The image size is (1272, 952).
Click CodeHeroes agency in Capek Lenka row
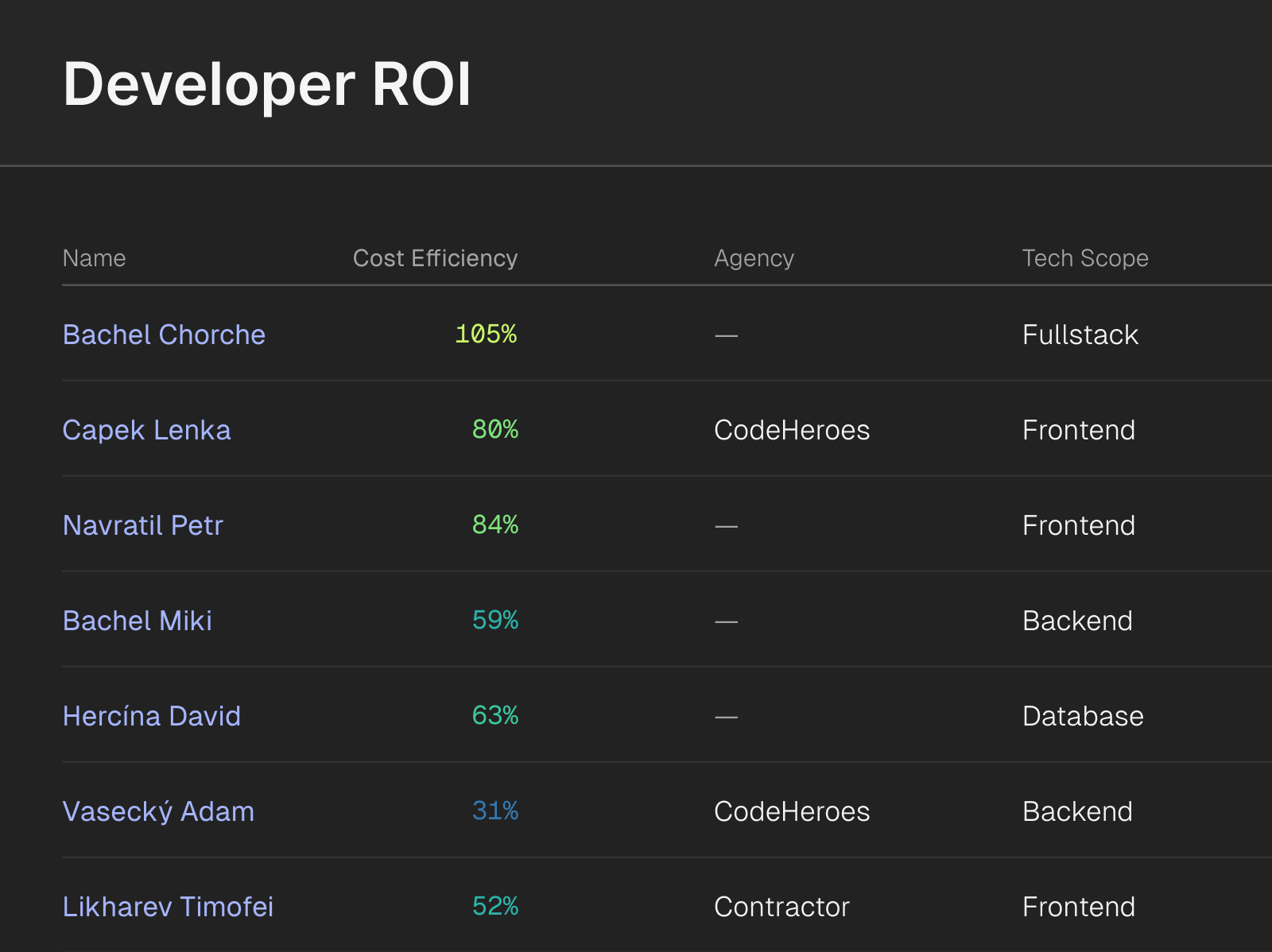point(792,430)
